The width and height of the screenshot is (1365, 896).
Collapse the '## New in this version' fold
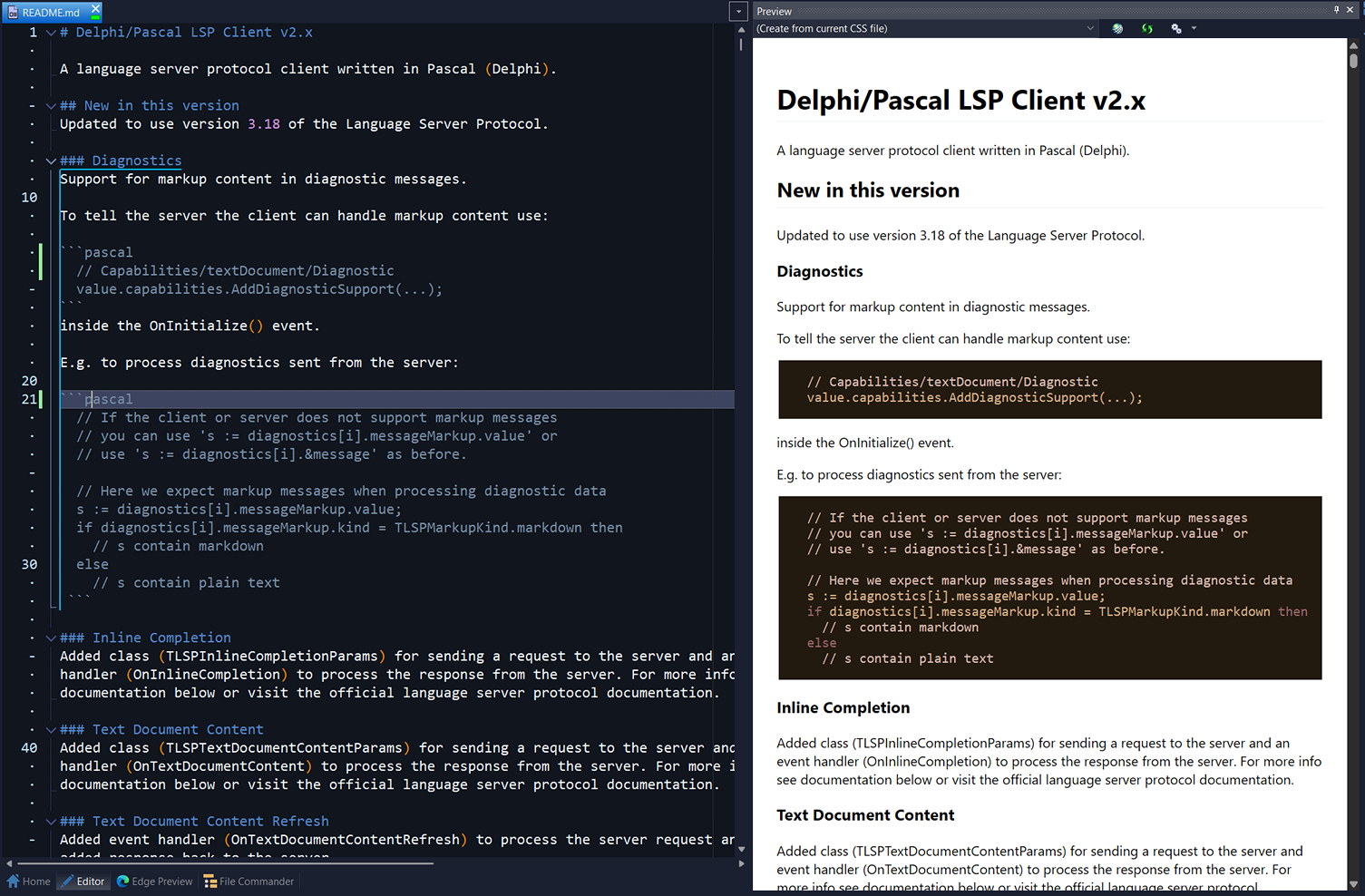(51, 106)
